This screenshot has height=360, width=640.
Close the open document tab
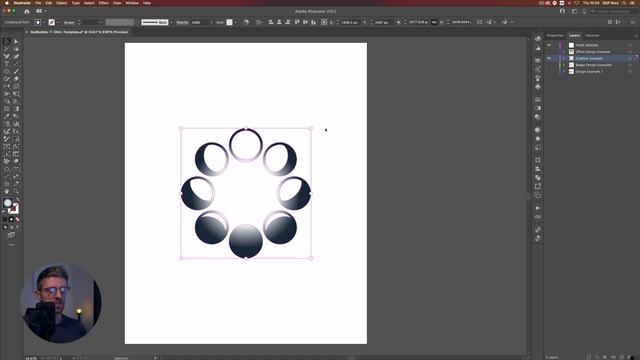[27, 32]
